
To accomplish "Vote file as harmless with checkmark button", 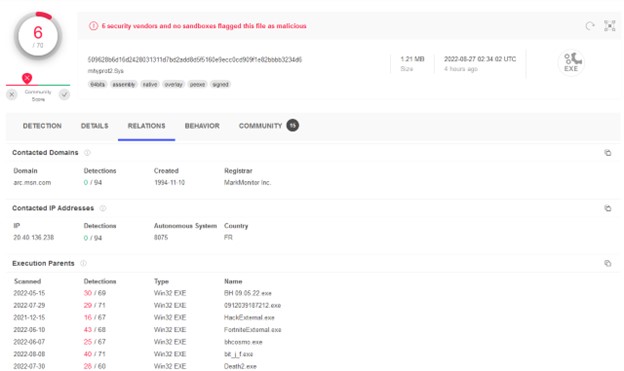I will [64, 95].
